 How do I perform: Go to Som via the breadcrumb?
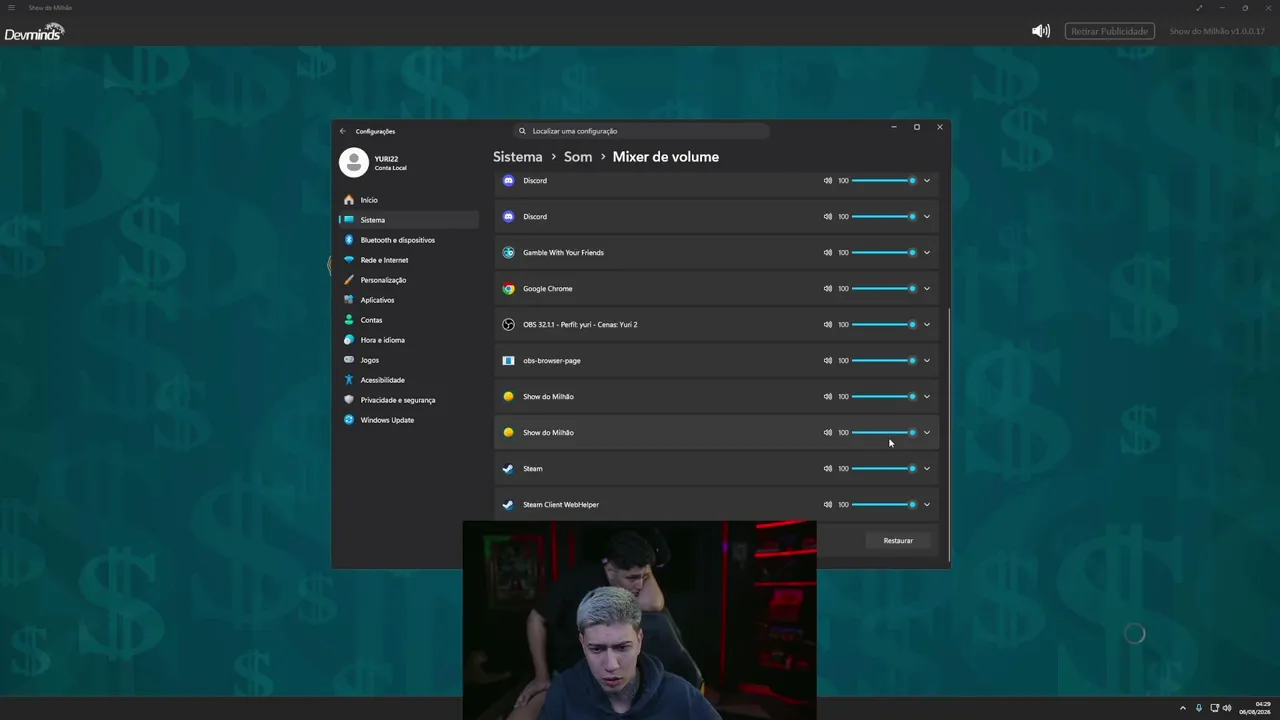tap(578, 157)
